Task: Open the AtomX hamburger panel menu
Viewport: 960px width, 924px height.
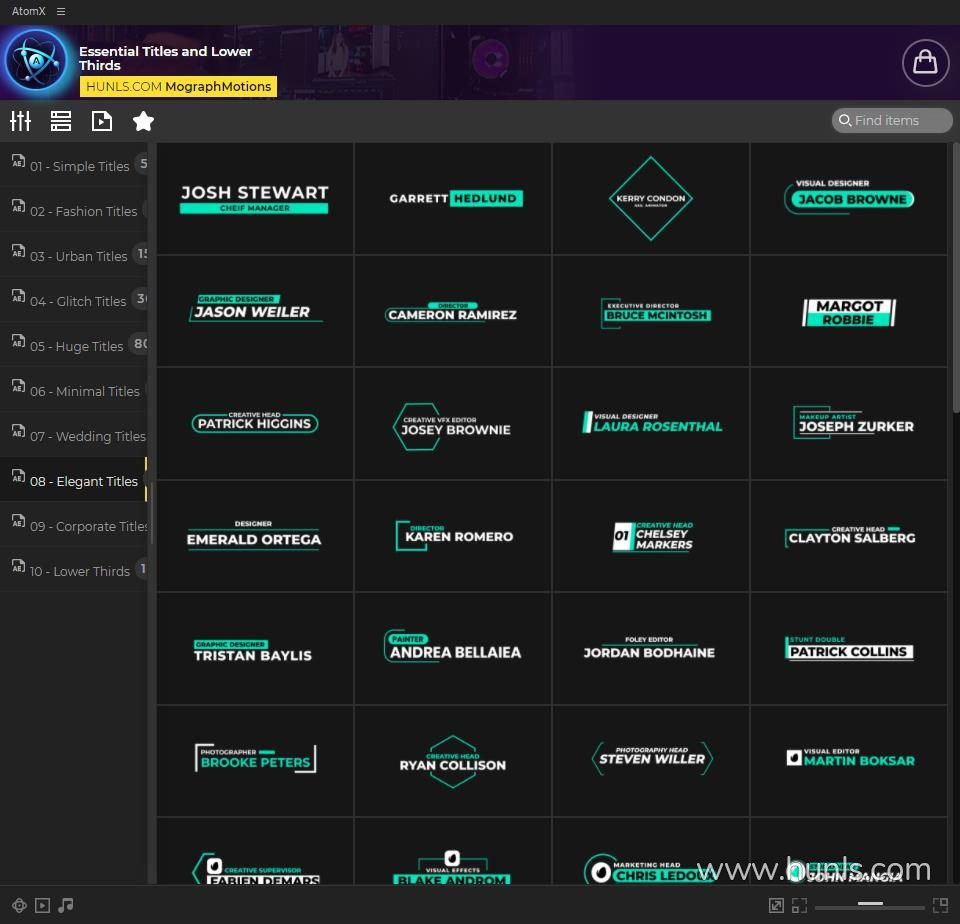Action: pyautogui.click(x=61, y=11)
